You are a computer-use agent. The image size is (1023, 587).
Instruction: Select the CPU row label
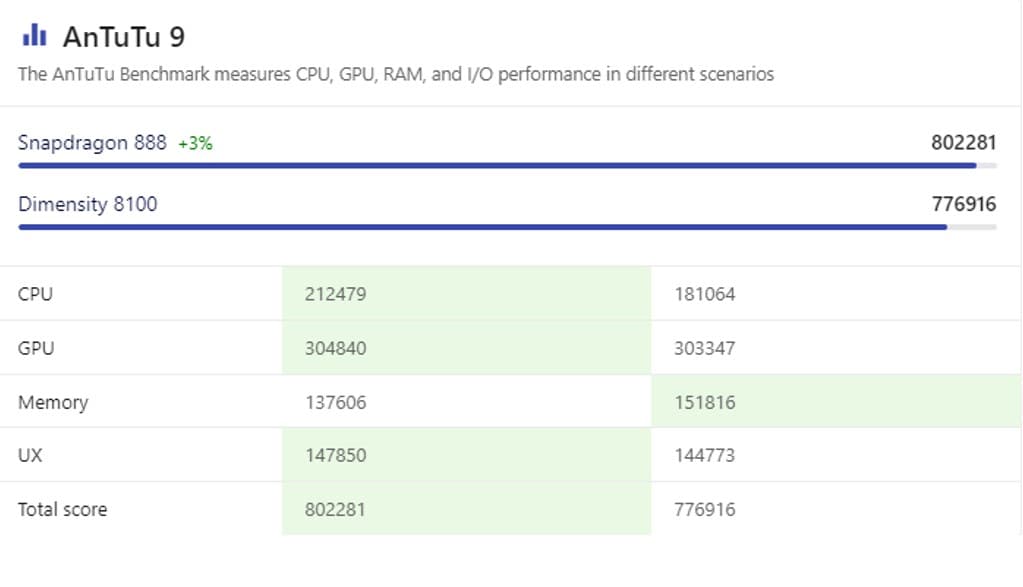35,294
